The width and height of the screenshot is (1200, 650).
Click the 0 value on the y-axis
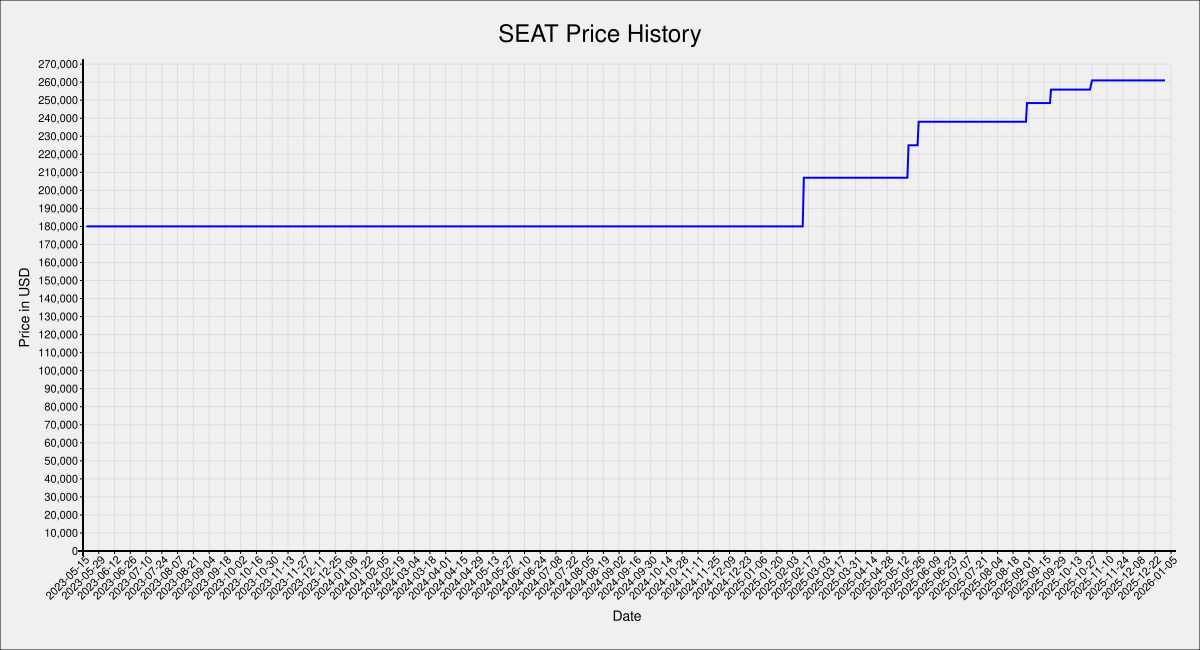coord(74,551)
